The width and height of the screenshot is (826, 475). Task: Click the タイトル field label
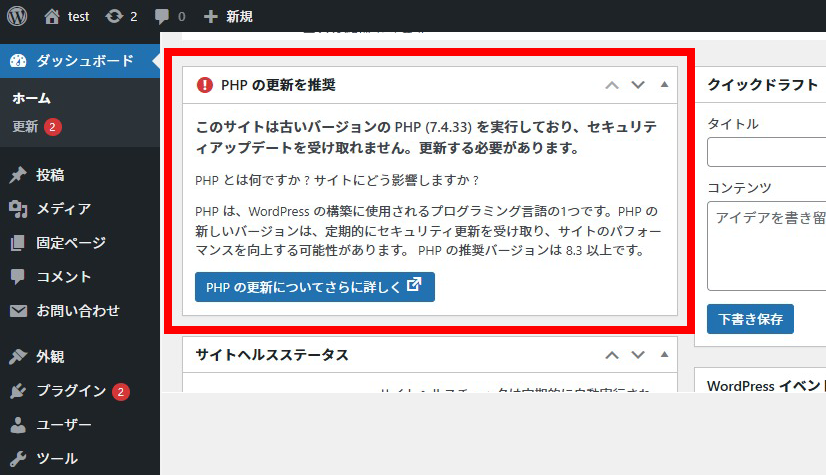coord(733,124)
